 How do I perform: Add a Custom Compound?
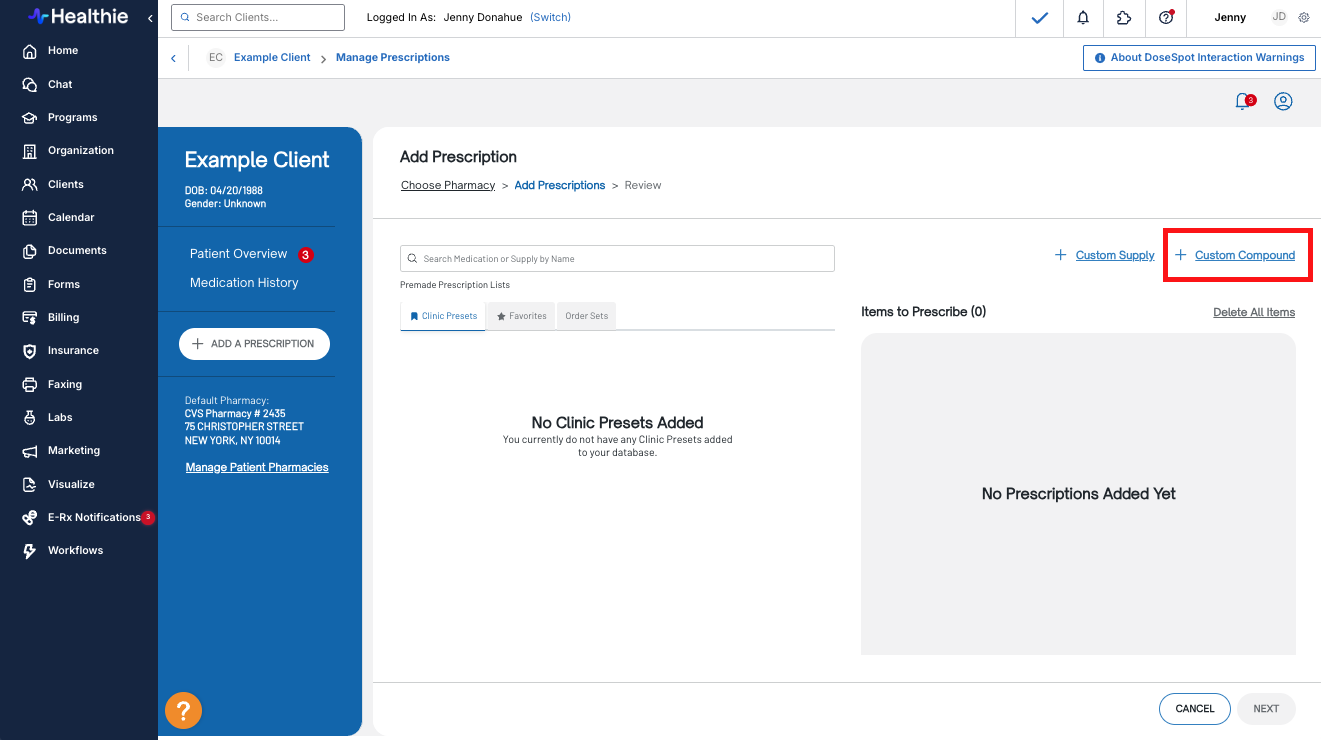1235,256
